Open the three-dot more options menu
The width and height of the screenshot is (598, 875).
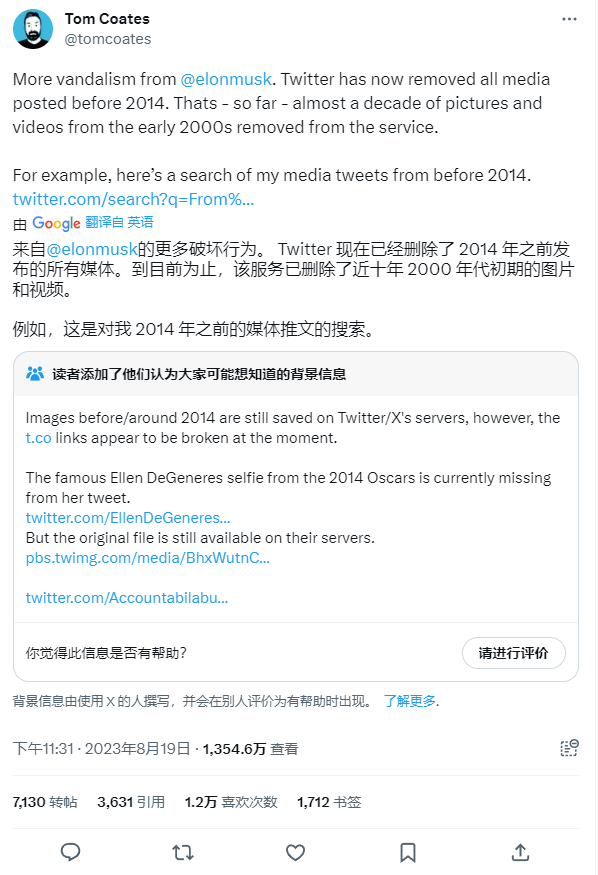(x=569, y=19)
